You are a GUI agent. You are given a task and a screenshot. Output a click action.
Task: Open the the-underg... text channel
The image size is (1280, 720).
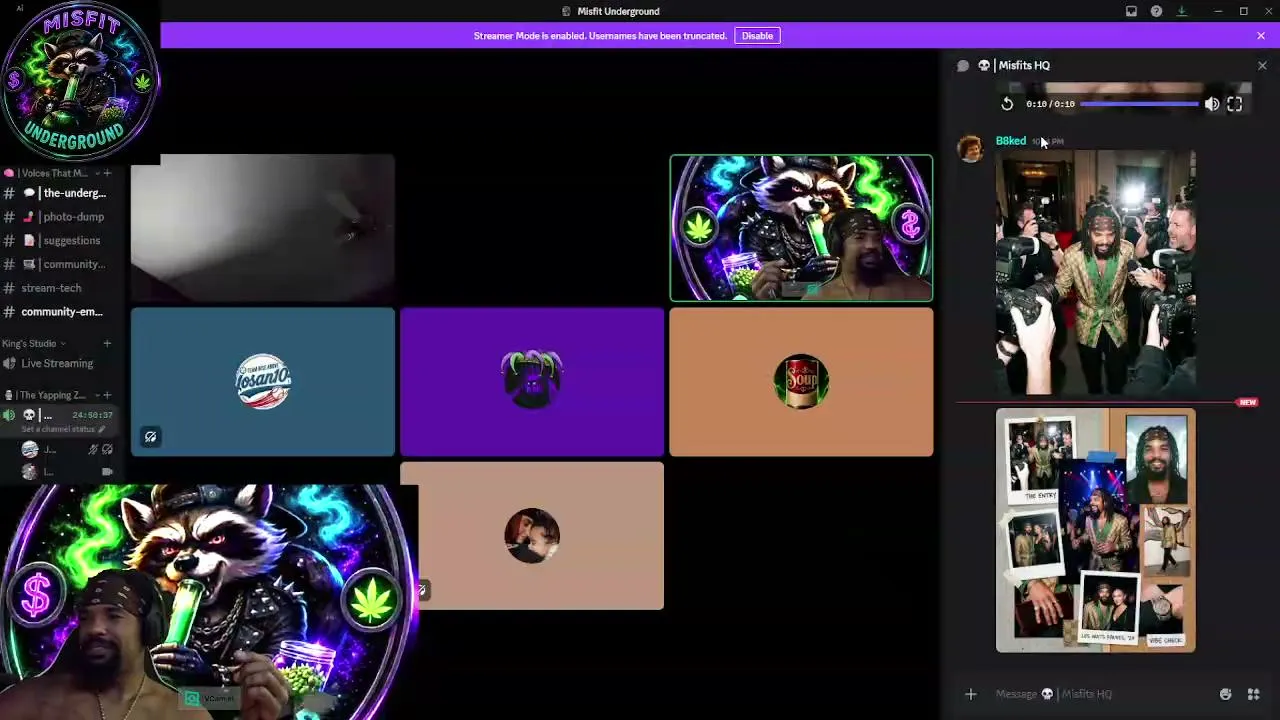pyautogui.click(x=63, y=193)
